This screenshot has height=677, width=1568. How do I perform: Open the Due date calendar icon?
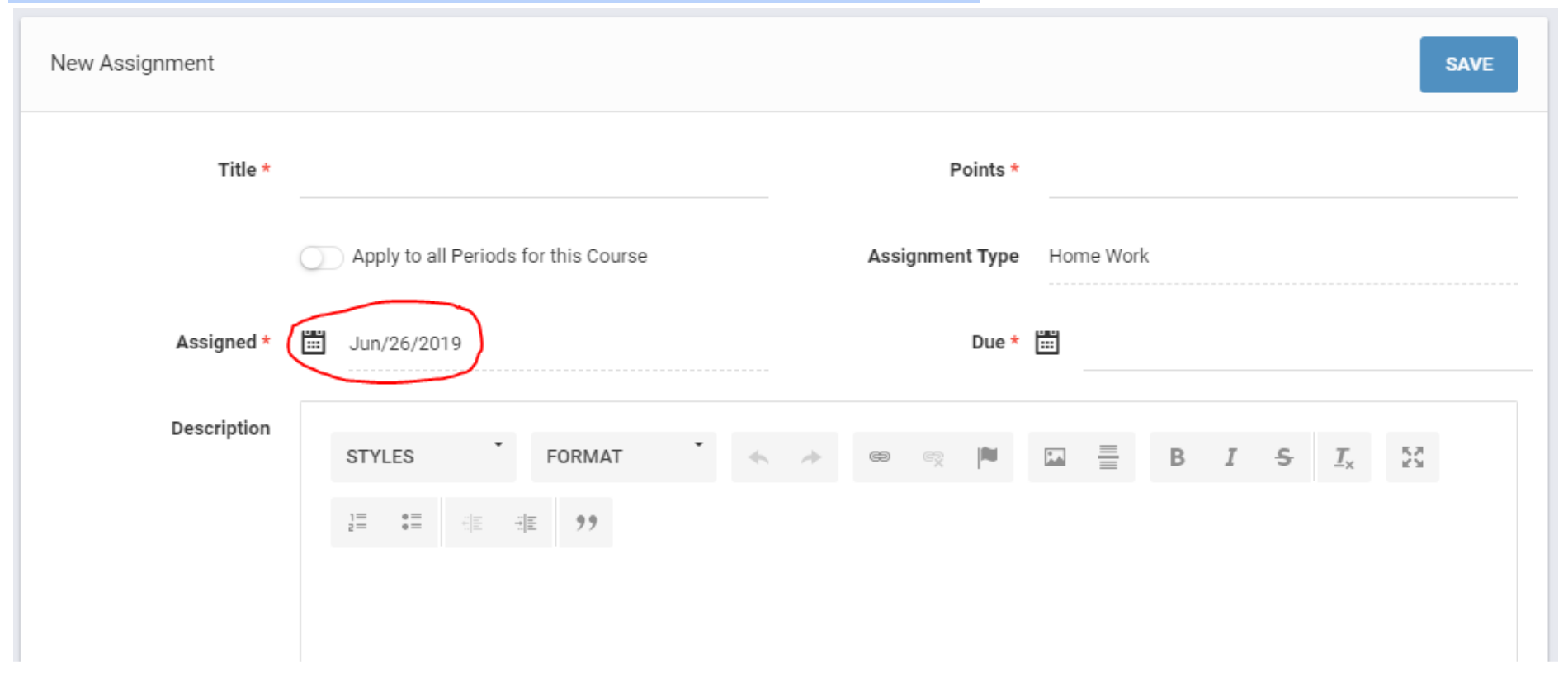tap(1046, 342)
